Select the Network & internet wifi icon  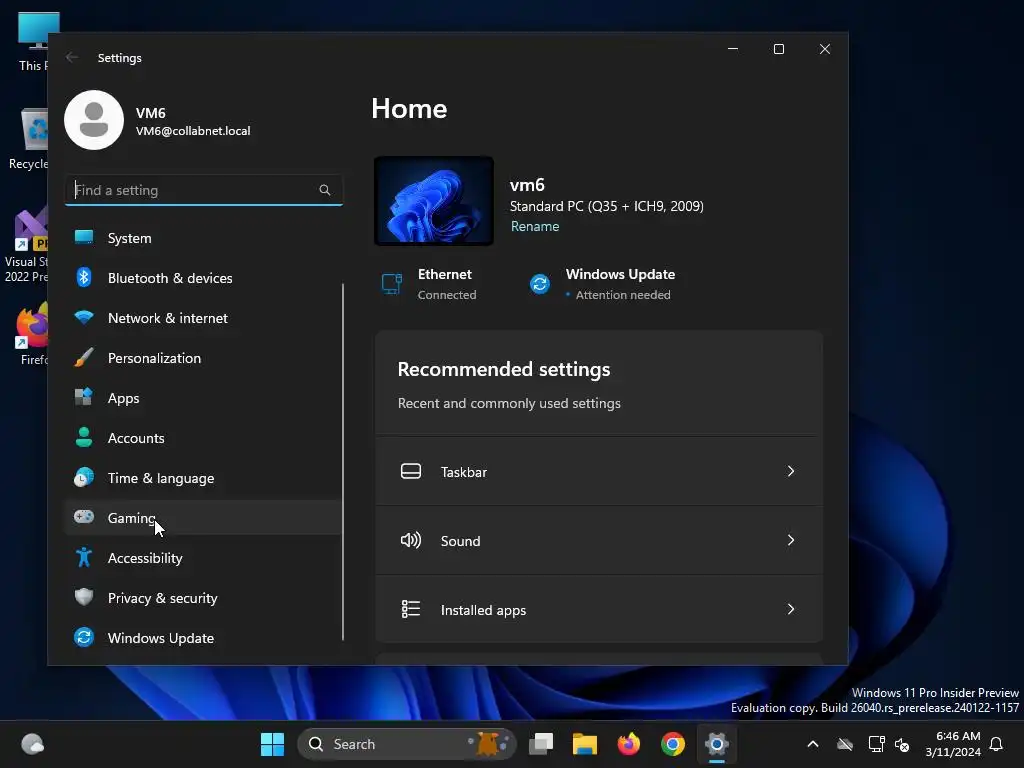tap(84, 317)
